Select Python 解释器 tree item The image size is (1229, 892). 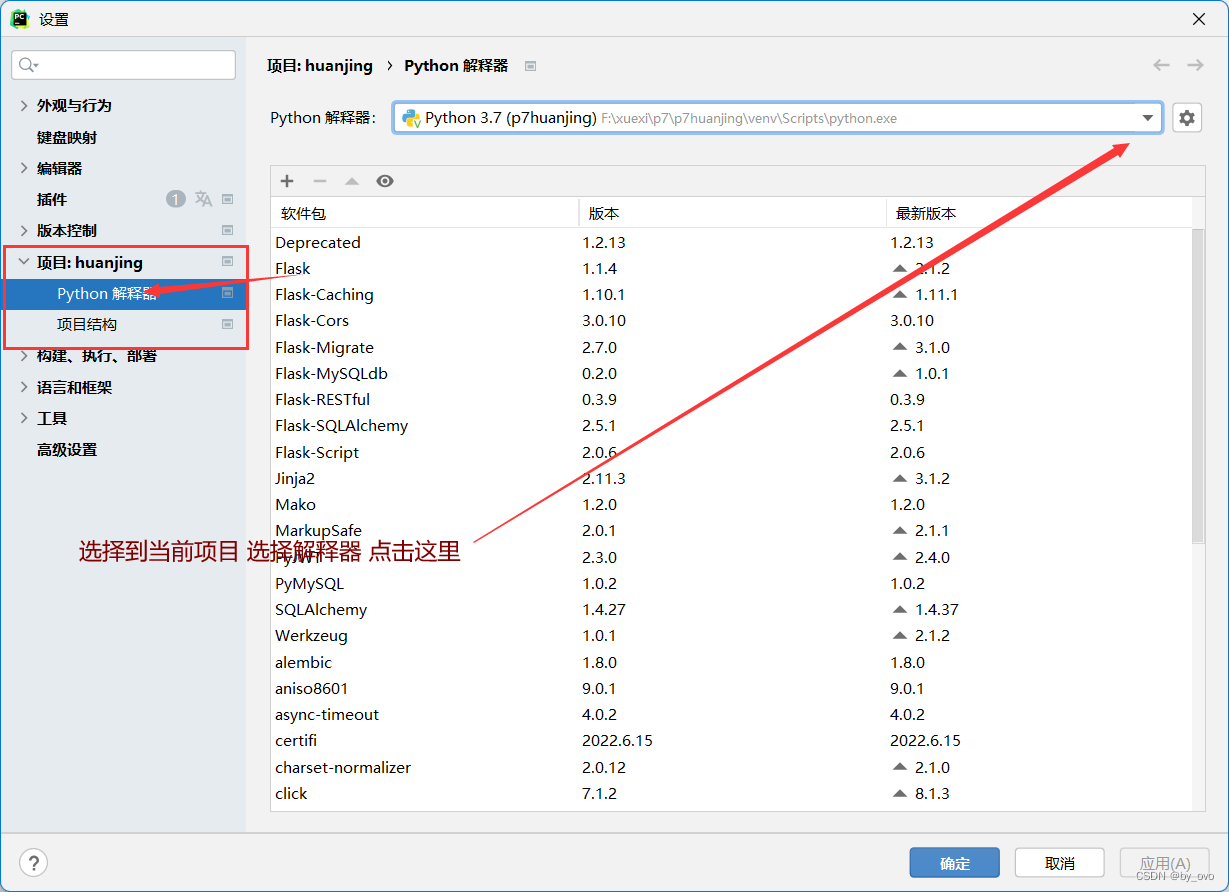pos(123,293)
